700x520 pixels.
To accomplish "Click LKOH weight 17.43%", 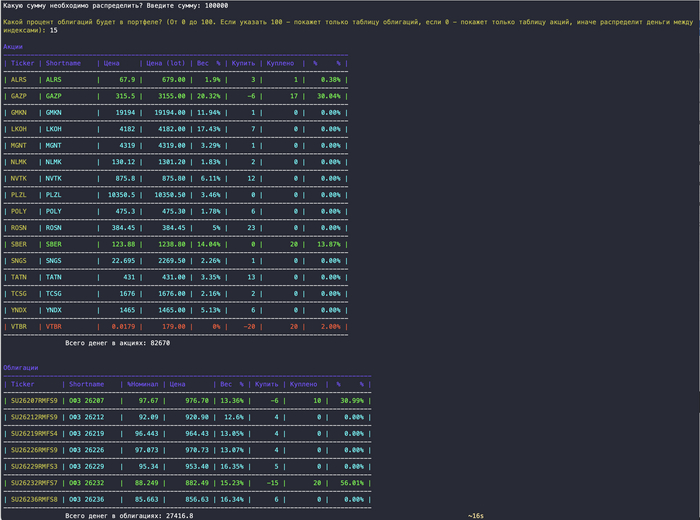I will pos(208,129).
